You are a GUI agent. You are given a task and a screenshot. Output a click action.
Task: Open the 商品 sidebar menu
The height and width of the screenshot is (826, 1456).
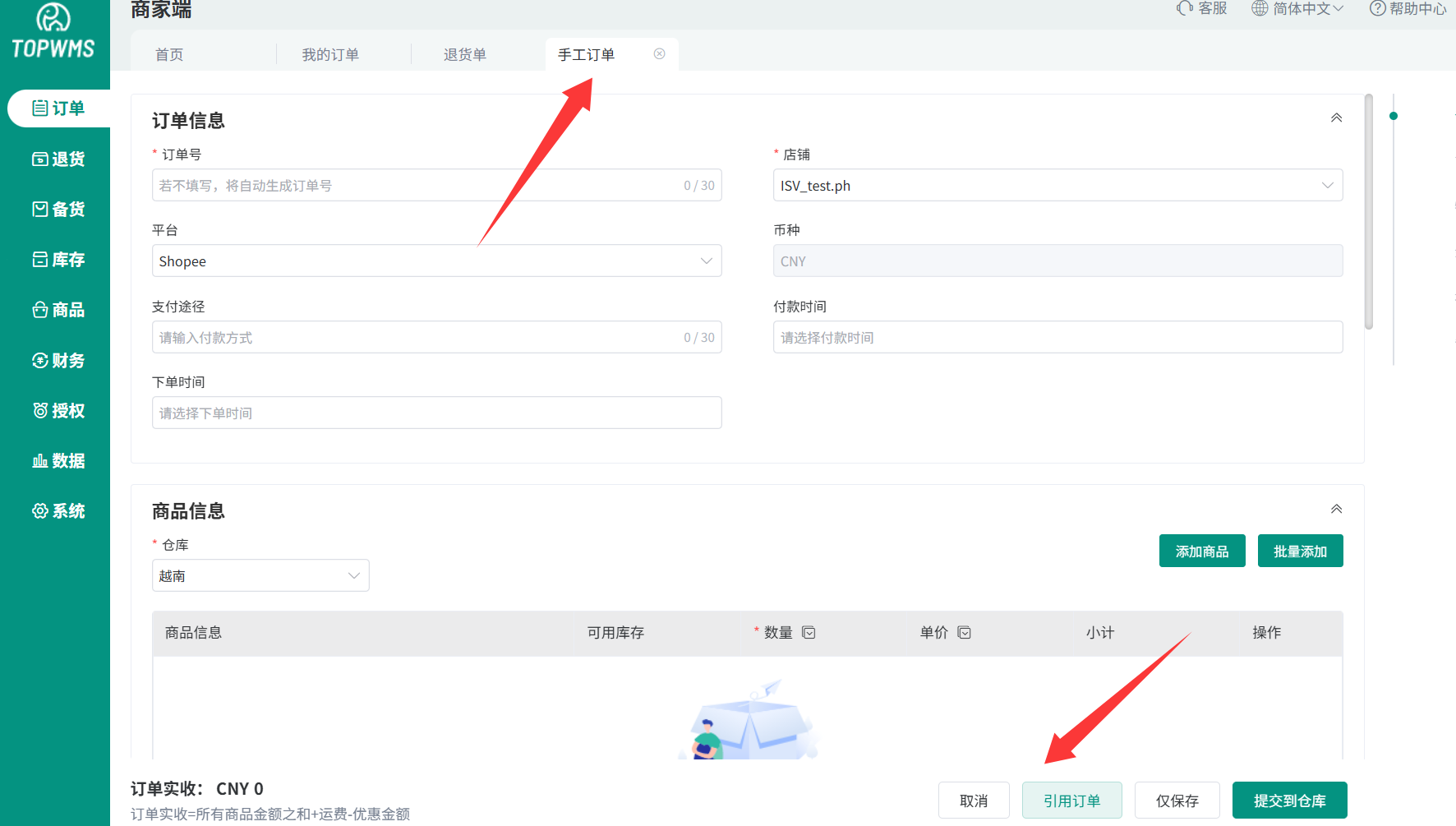tap(58, 310)
